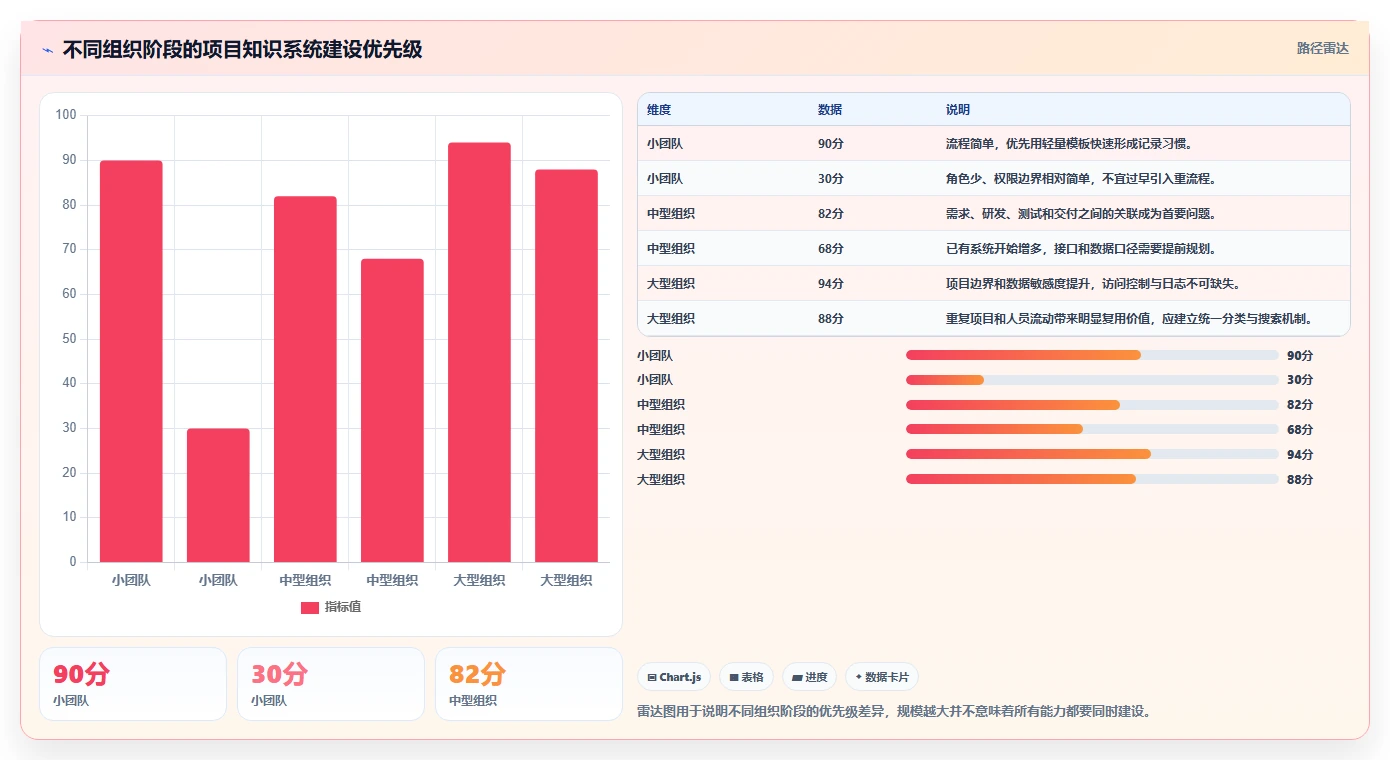Click the 中型组织 progress bar showing 82分
The image size is (1390, 760).
pos(1092,405)
